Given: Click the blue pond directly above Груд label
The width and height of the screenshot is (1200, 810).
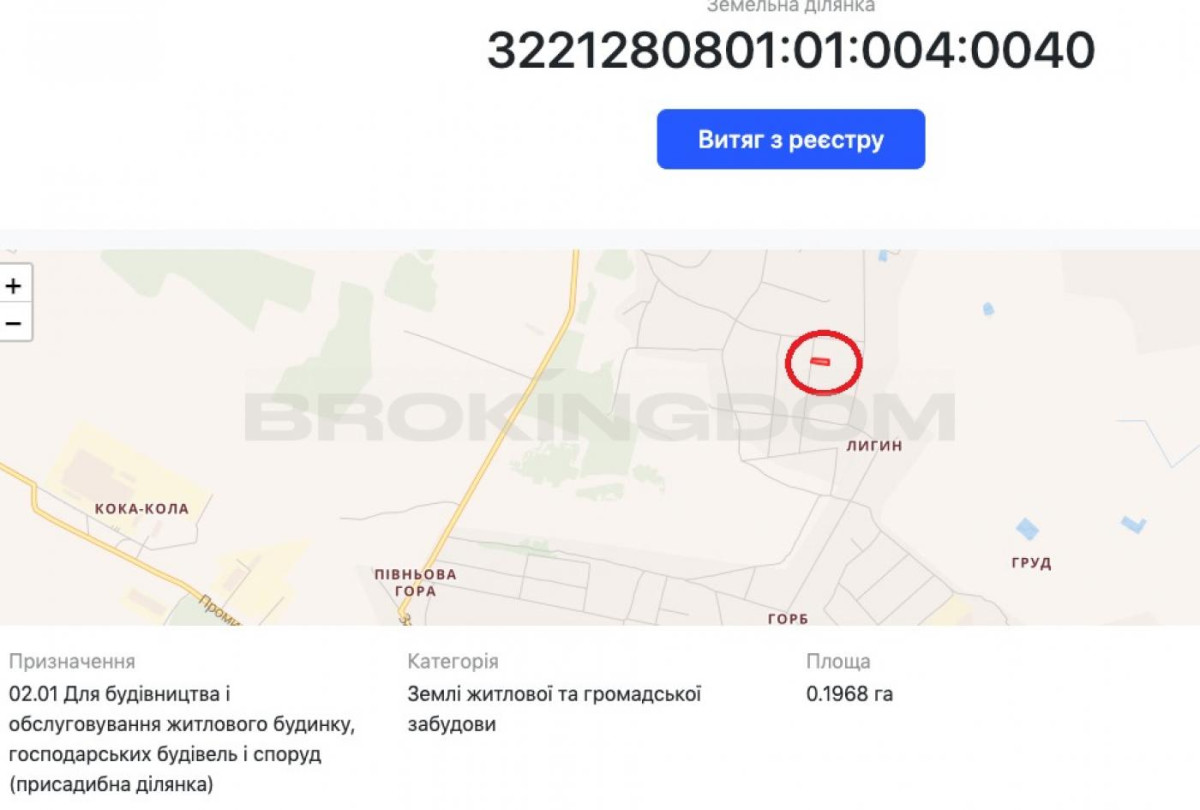Looking at the screenshot, I should coord(1027,529).
